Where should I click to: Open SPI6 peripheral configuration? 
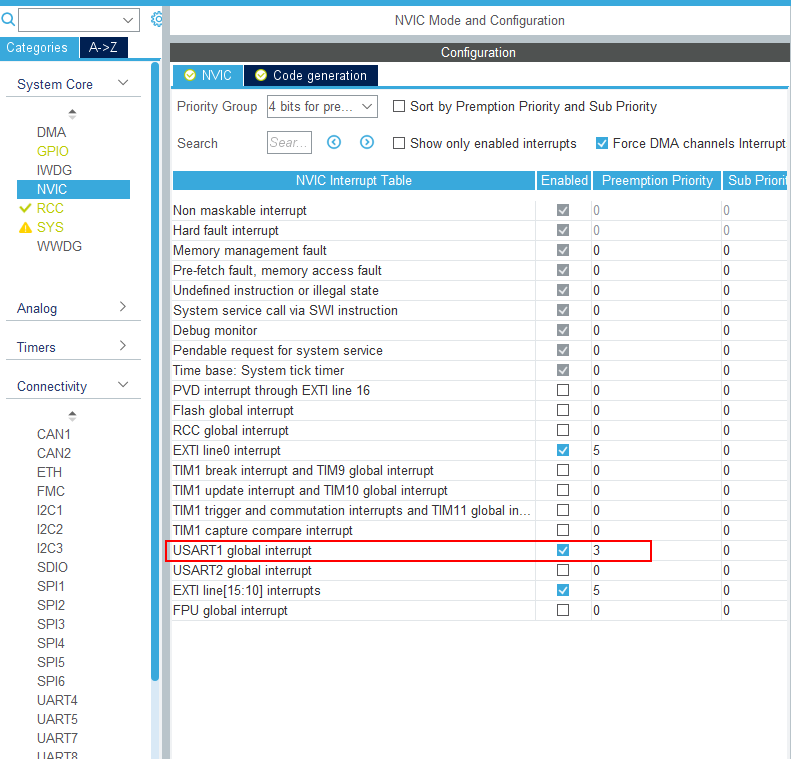pos(50,681)
